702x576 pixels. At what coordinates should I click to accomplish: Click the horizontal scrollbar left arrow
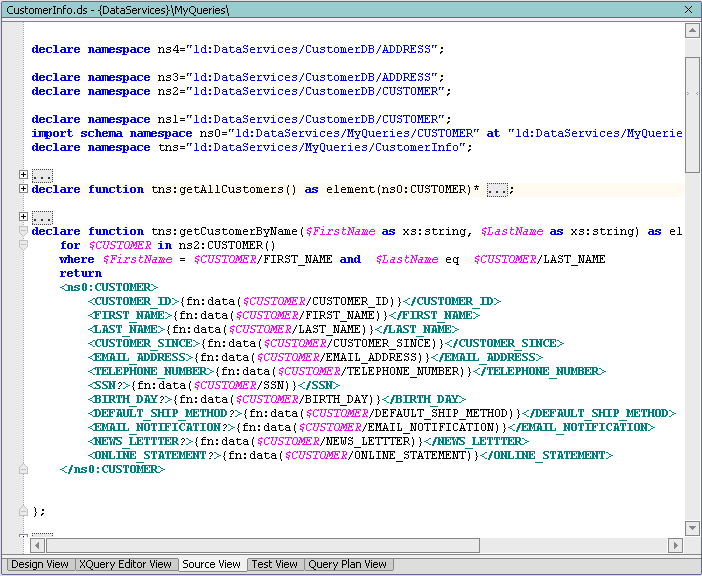click(37, 546)
